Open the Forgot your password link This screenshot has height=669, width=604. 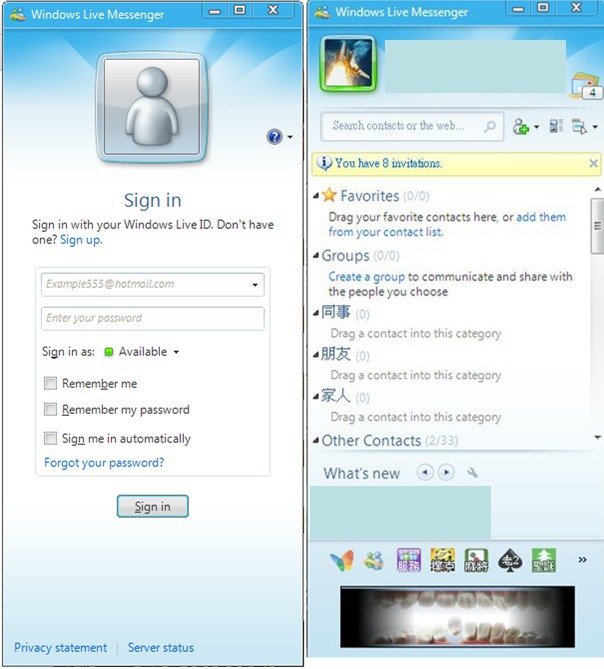point(104,462)
